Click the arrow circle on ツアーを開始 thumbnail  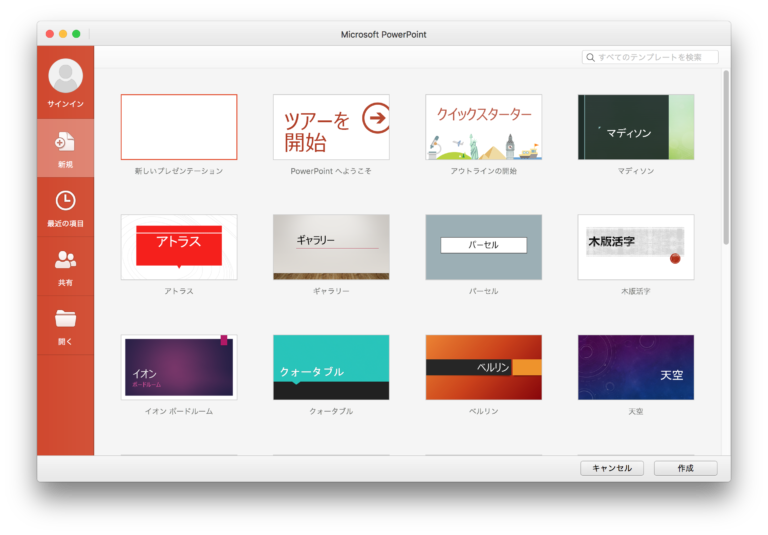(x=376, y=118)
